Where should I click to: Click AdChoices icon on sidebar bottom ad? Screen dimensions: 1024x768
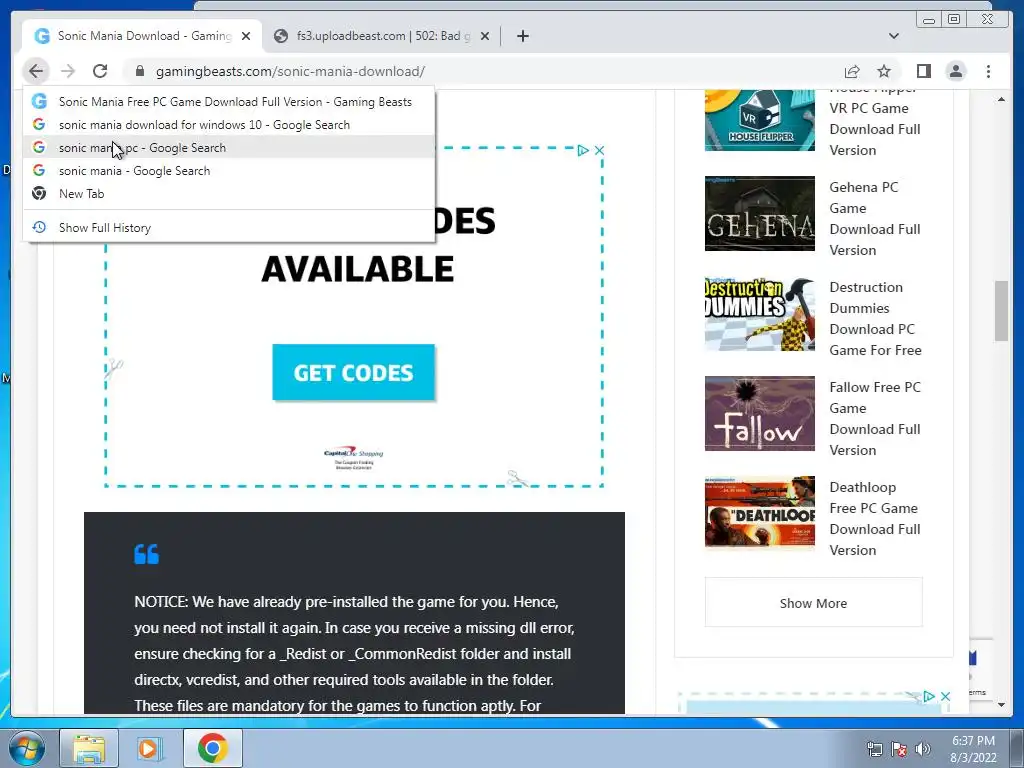pos(928,696)
